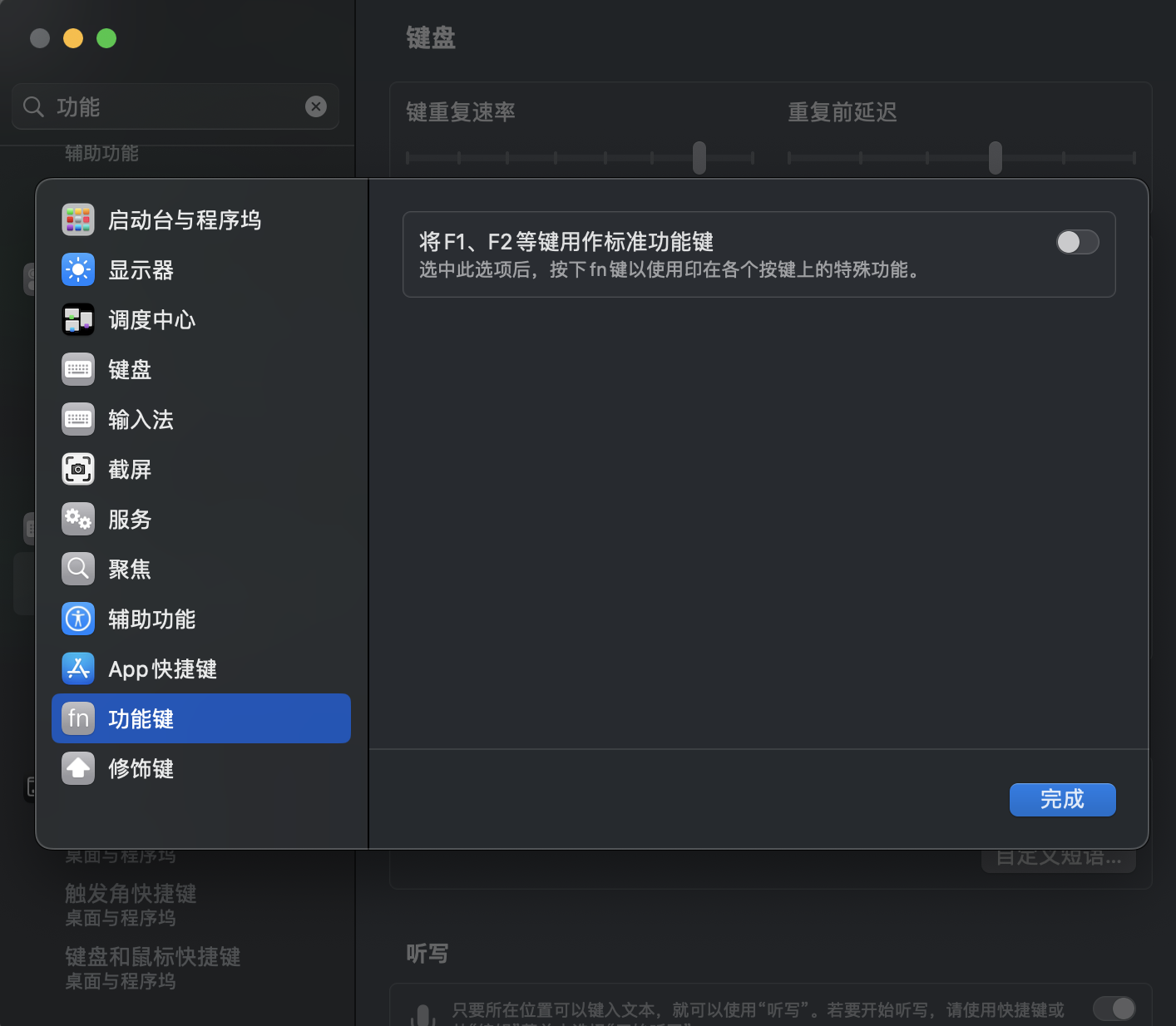Click the Launchpad & Dock grid icon

tap(78, 220)
